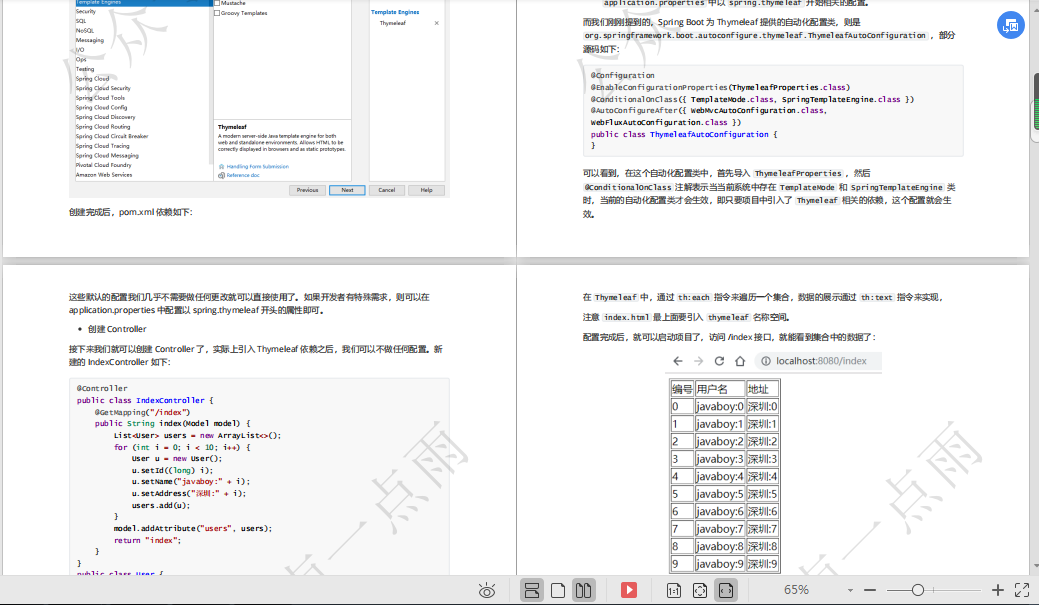Select Spring Cloud Circuit Breaker item
Viewport: 1039px width, 605px height.
pyautogui.click(x=112, y=136)
